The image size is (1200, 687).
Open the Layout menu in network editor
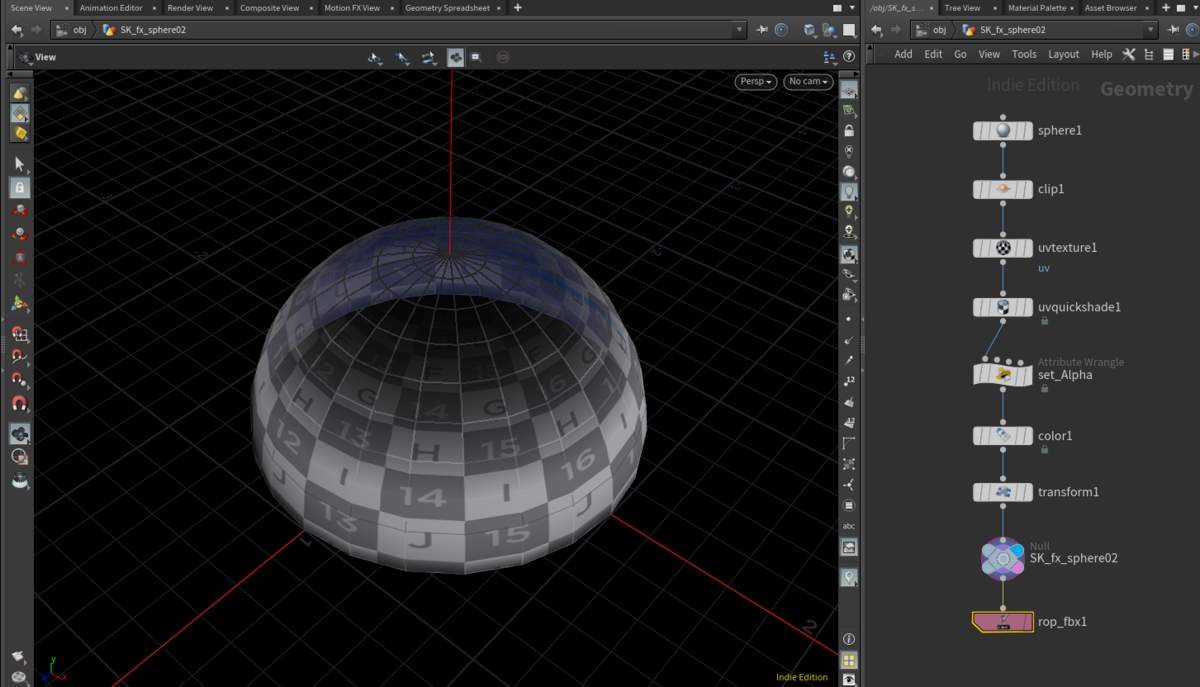coord(1063,55)
